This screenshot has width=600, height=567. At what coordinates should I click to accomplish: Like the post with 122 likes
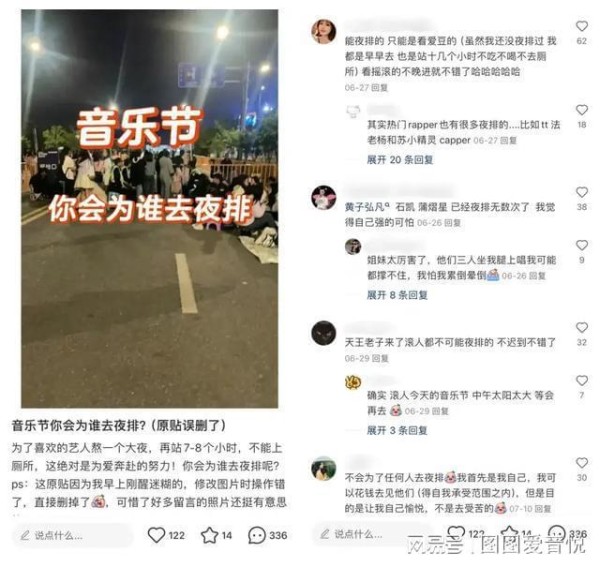click(156, 535)
